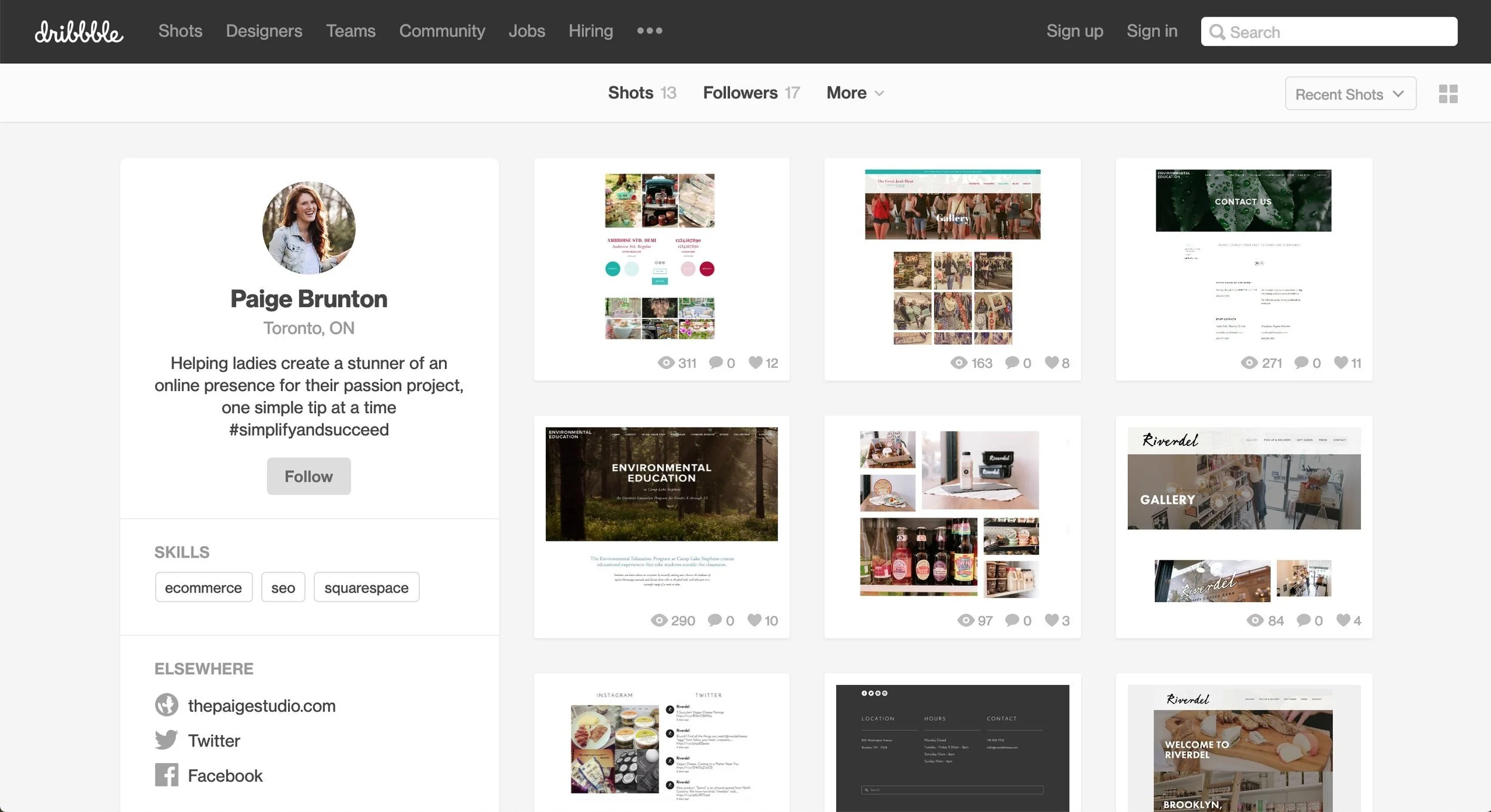
Task: Go to Designers in navigation
Action: pyautogui.click(x=264, y=31)
